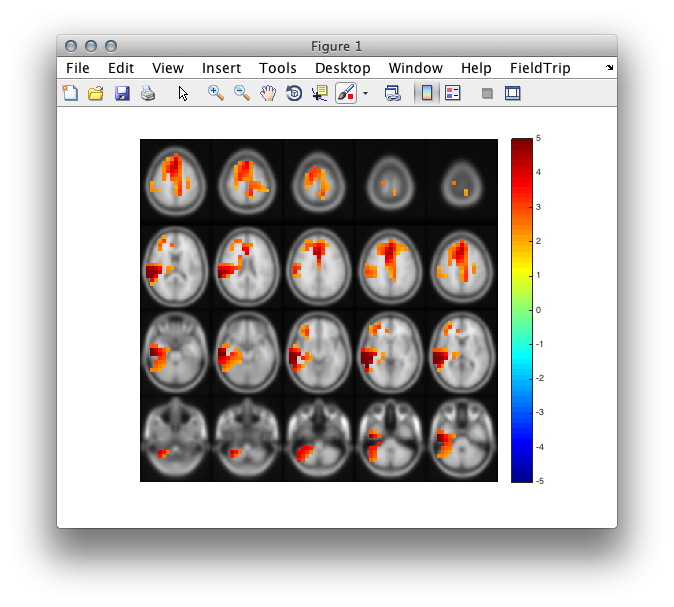Screen dimensions: 674x607
Task: Click the Figure 1 title bar
Action: tap(337, 46)
